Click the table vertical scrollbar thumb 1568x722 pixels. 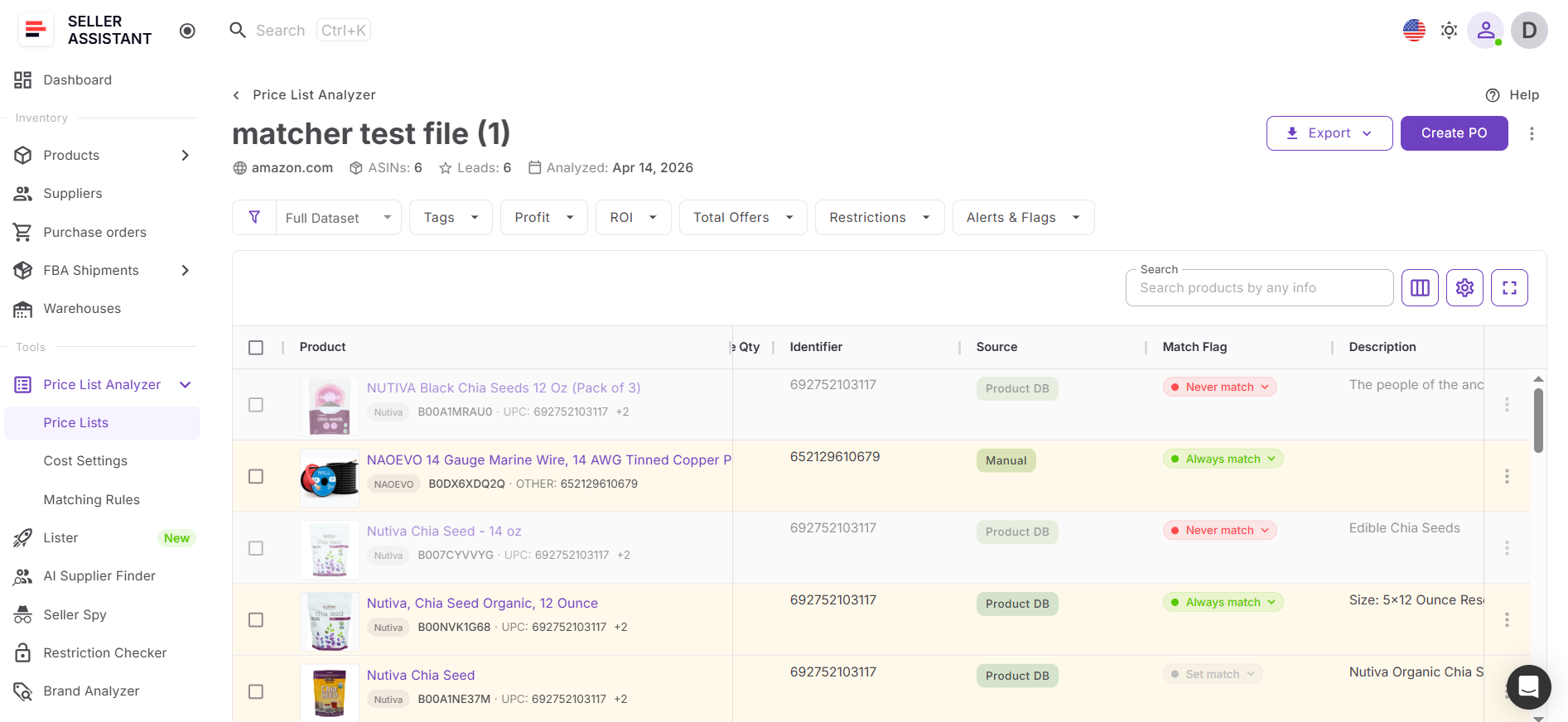coord(1538,421)
